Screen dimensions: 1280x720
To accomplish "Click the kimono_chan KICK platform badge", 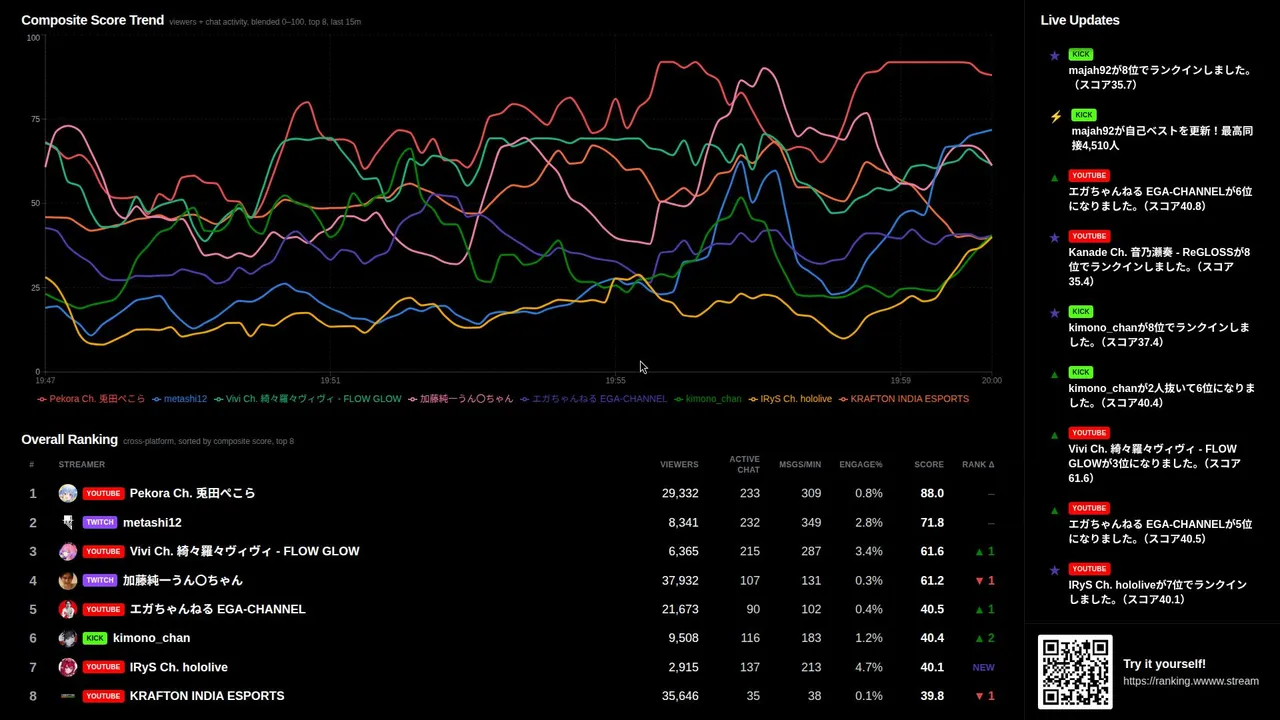I will [x=95, y=638].
